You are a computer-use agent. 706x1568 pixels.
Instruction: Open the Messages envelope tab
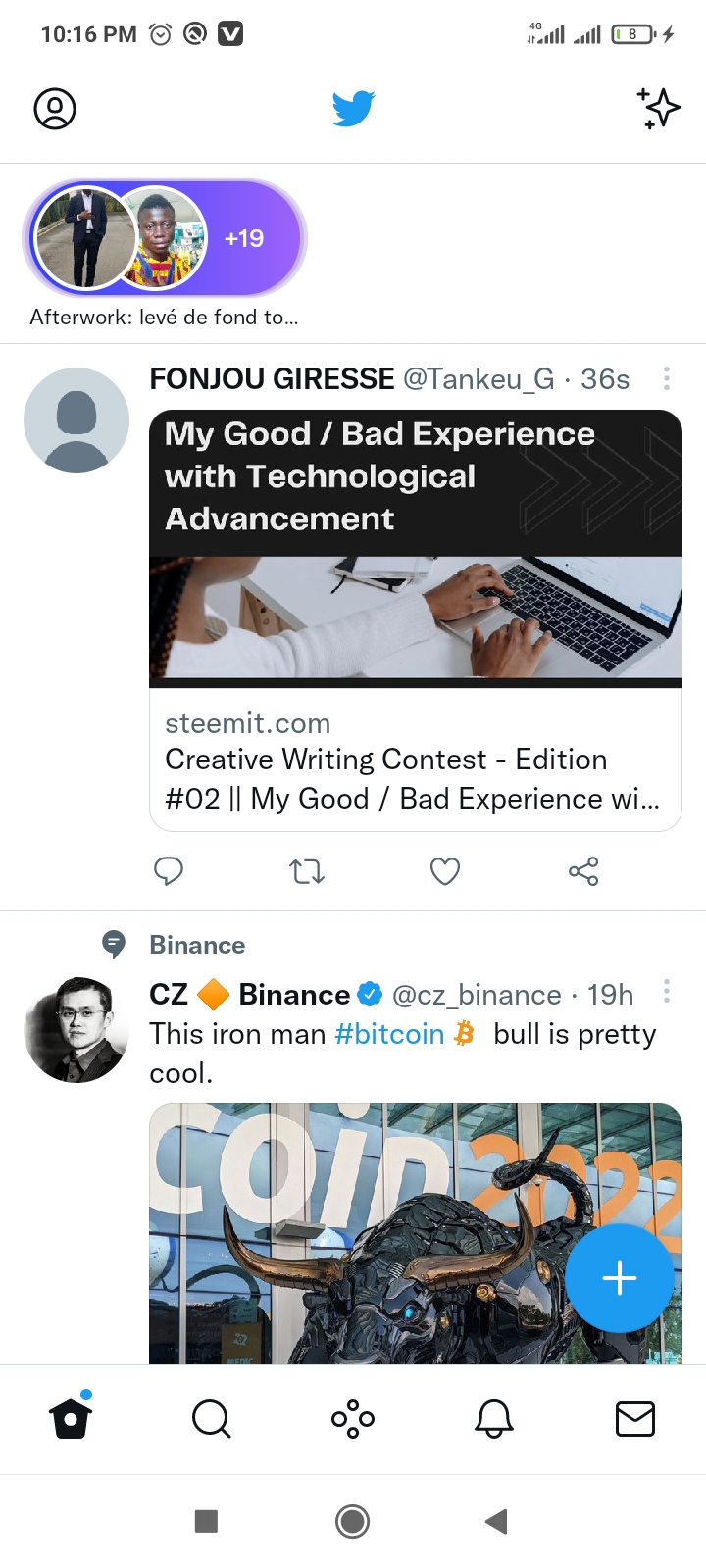click(635, 1418)
